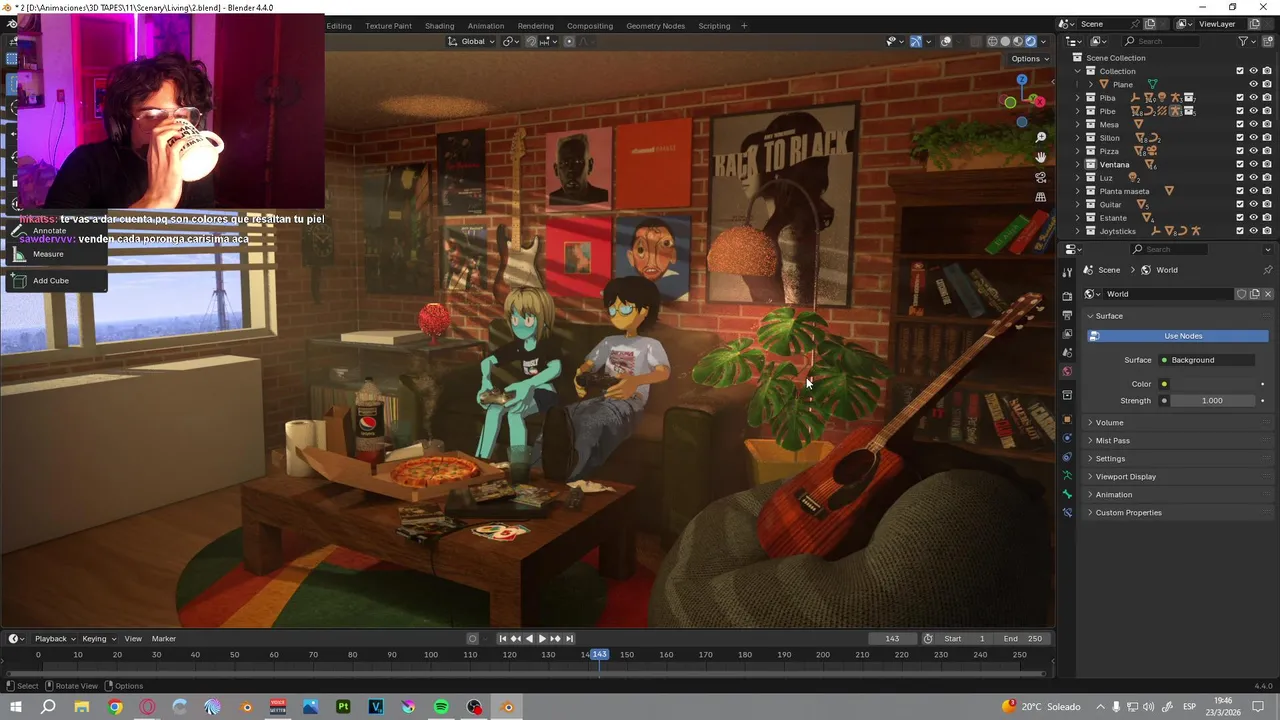Select wireframe viewport shading
Image resolution: width=1280 pixels, height=720 pixels.
[992, 41]
